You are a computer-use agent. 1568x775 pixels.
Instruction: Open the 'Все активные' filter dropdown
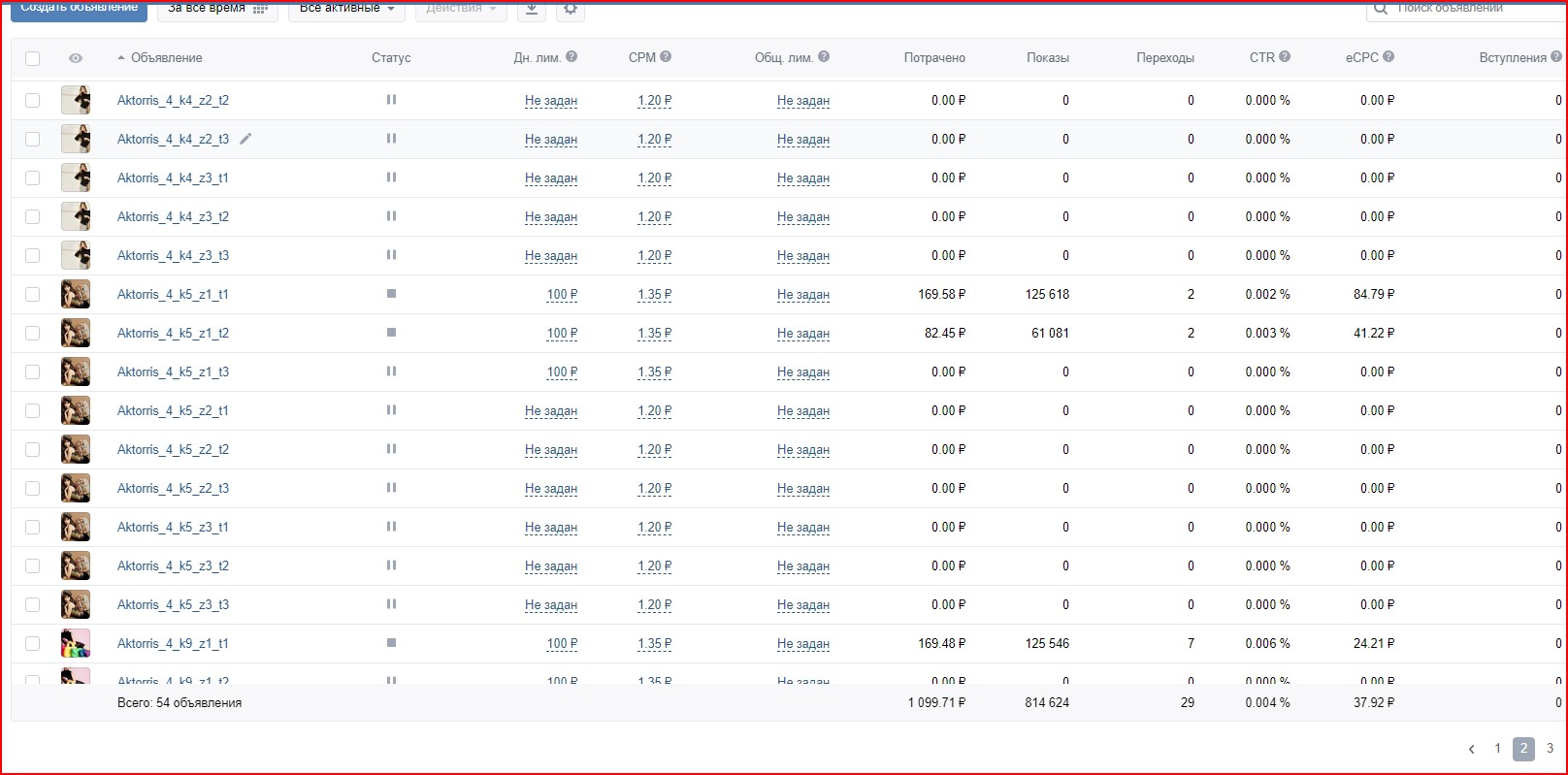346,9
